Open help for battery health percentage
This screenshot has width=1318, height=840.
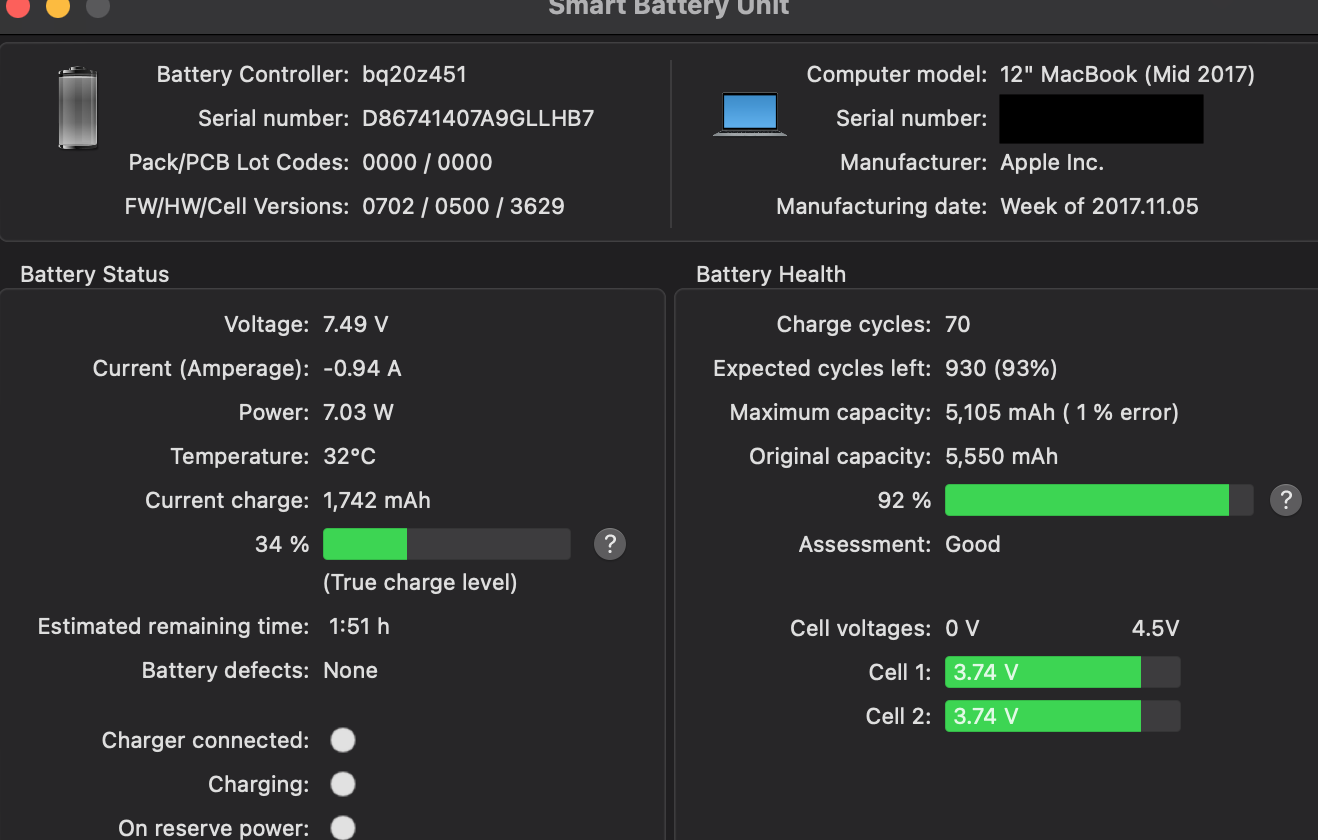coord(1286,500)
